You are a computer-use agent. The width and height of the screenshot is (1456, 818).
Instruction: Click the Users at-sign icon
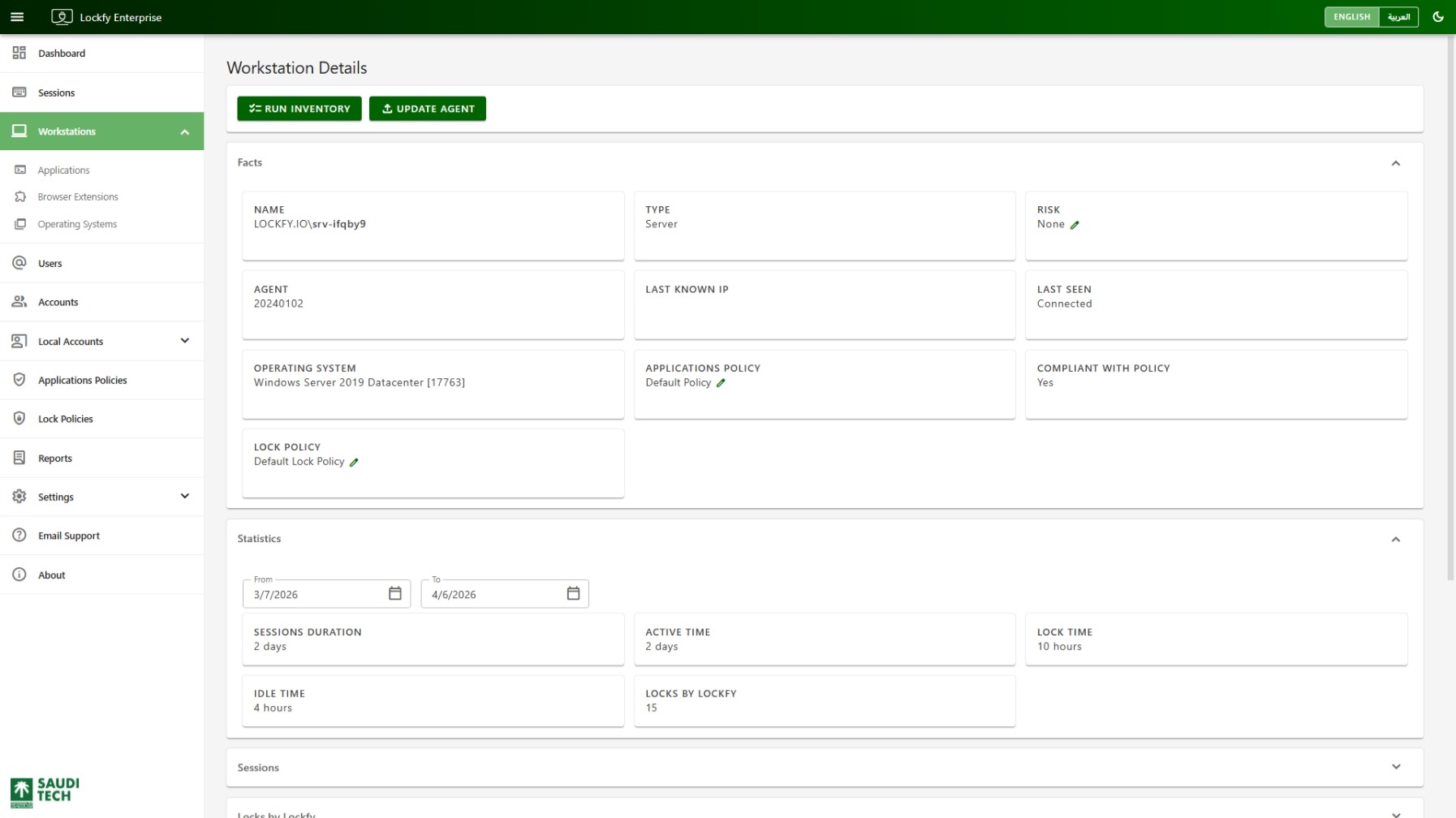click(x=19, y=263)
